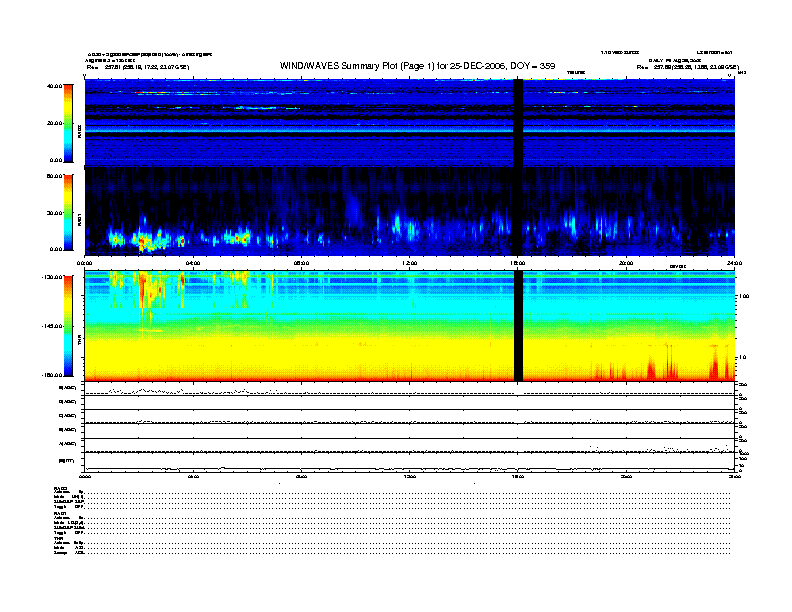The image size is (792, 612).
Task: Click the 16:00 tick label under RAD1 panel
Action: pos(518,263)
